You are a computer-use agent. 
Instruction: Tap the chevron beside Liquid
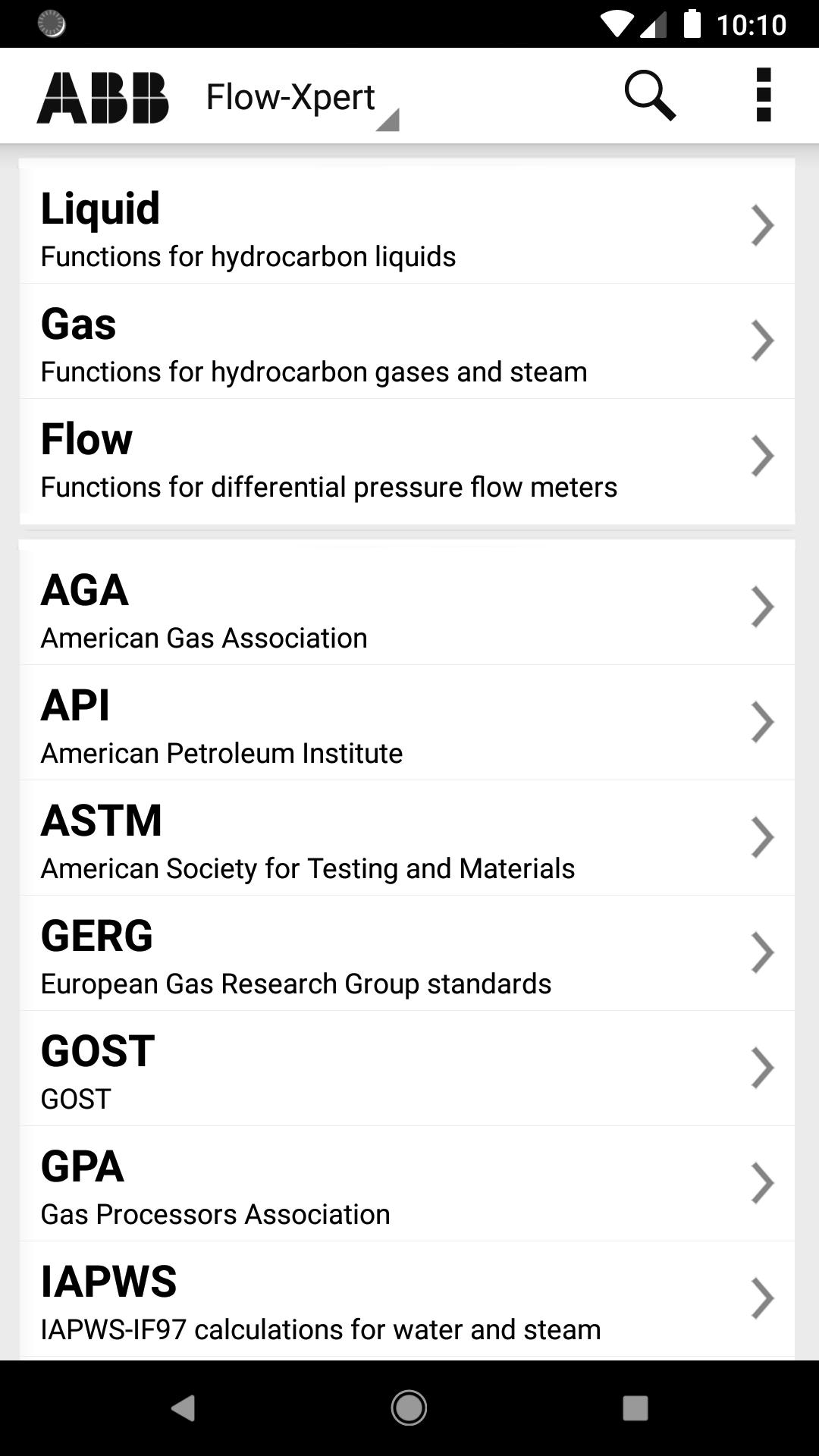tap(761, 226)
